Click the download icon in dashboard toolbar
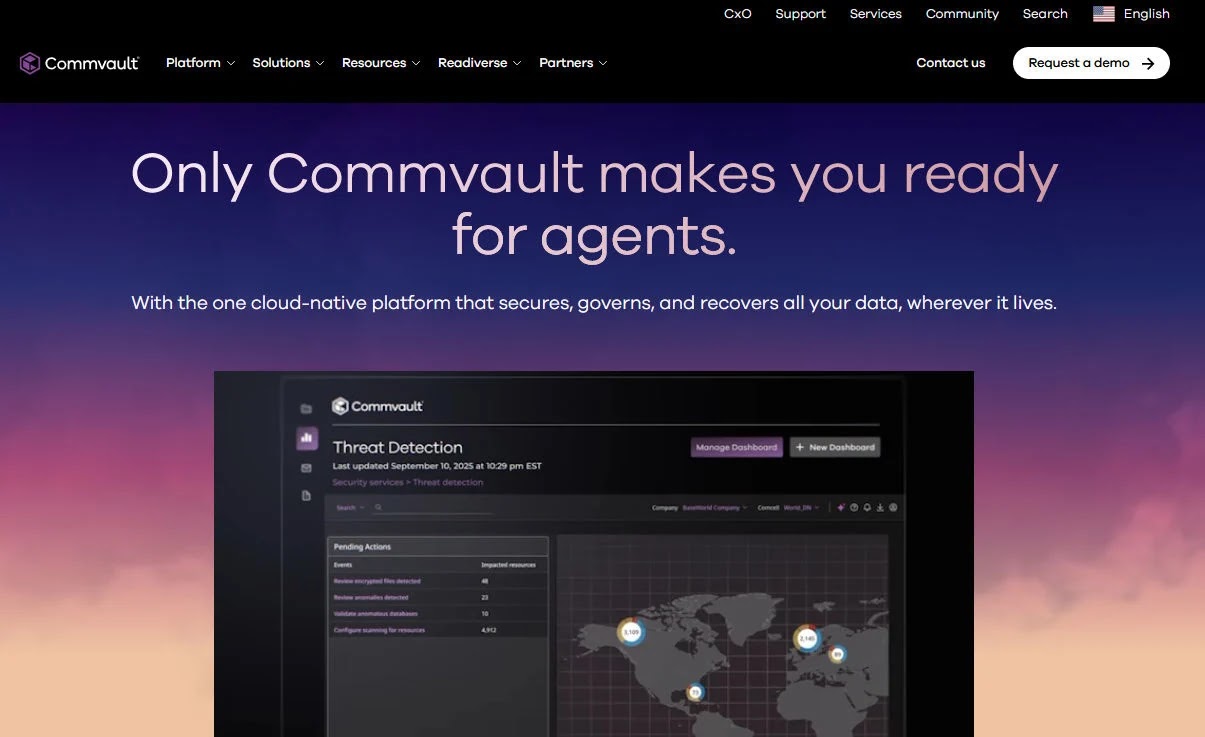 click(880, 507)
